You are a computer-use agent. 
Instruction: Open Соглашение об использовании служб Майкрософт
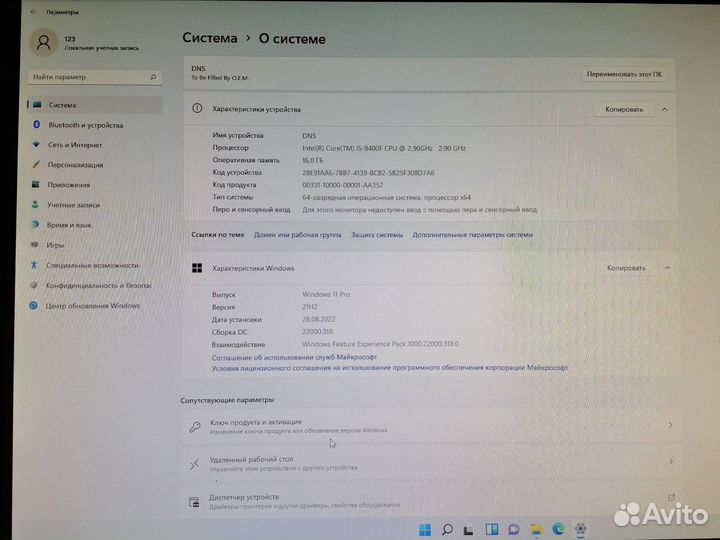(294, 357)
